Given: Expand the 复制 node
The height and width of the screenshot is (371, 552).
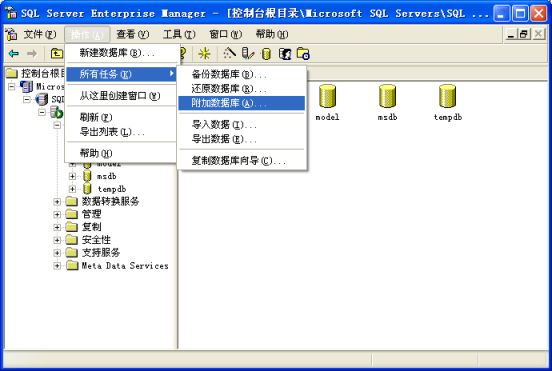Looking at the screenshot, I should [57, 227].
